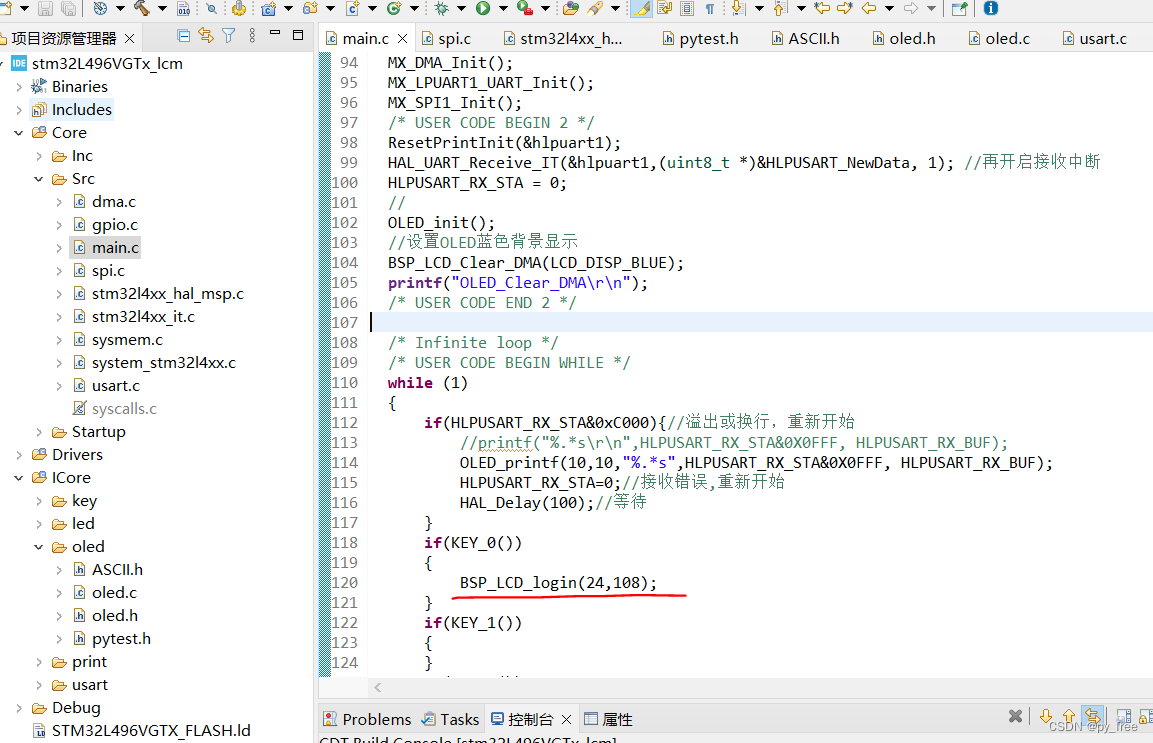This screenshot has width=1153, height=743.
Task: Select STM32L496VGTX_FLASH.ld file in tree
Action: point(151,731)
